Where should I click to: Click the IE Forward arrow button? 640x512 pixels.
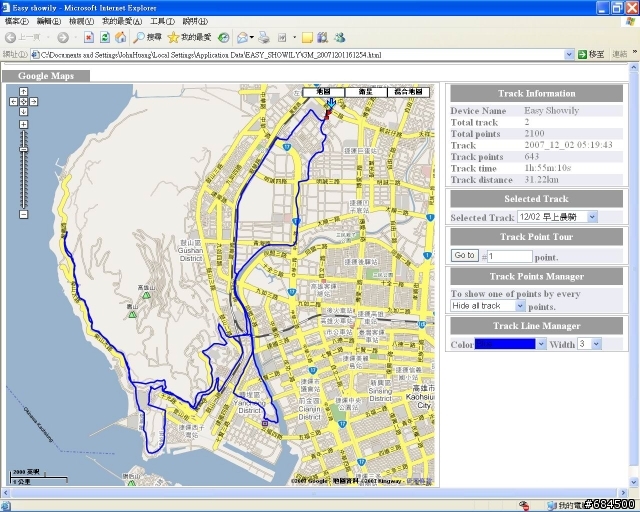[x=62, y=38]
